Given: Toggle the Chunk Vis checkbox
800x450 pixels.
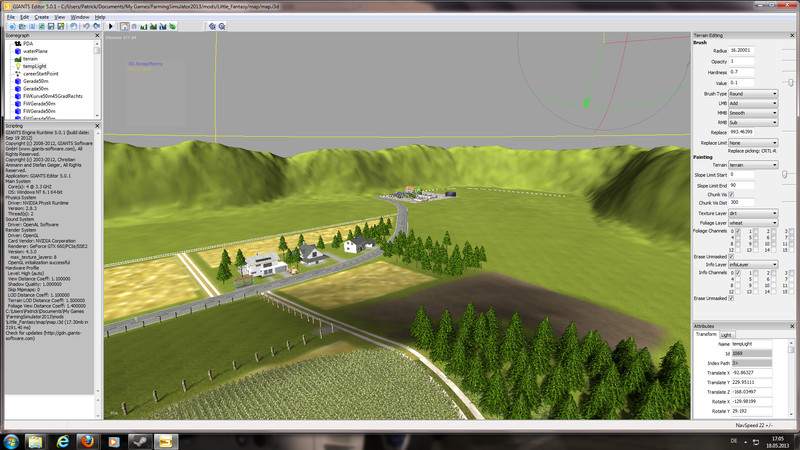Looking at the screenshot, I should (731, 194).
